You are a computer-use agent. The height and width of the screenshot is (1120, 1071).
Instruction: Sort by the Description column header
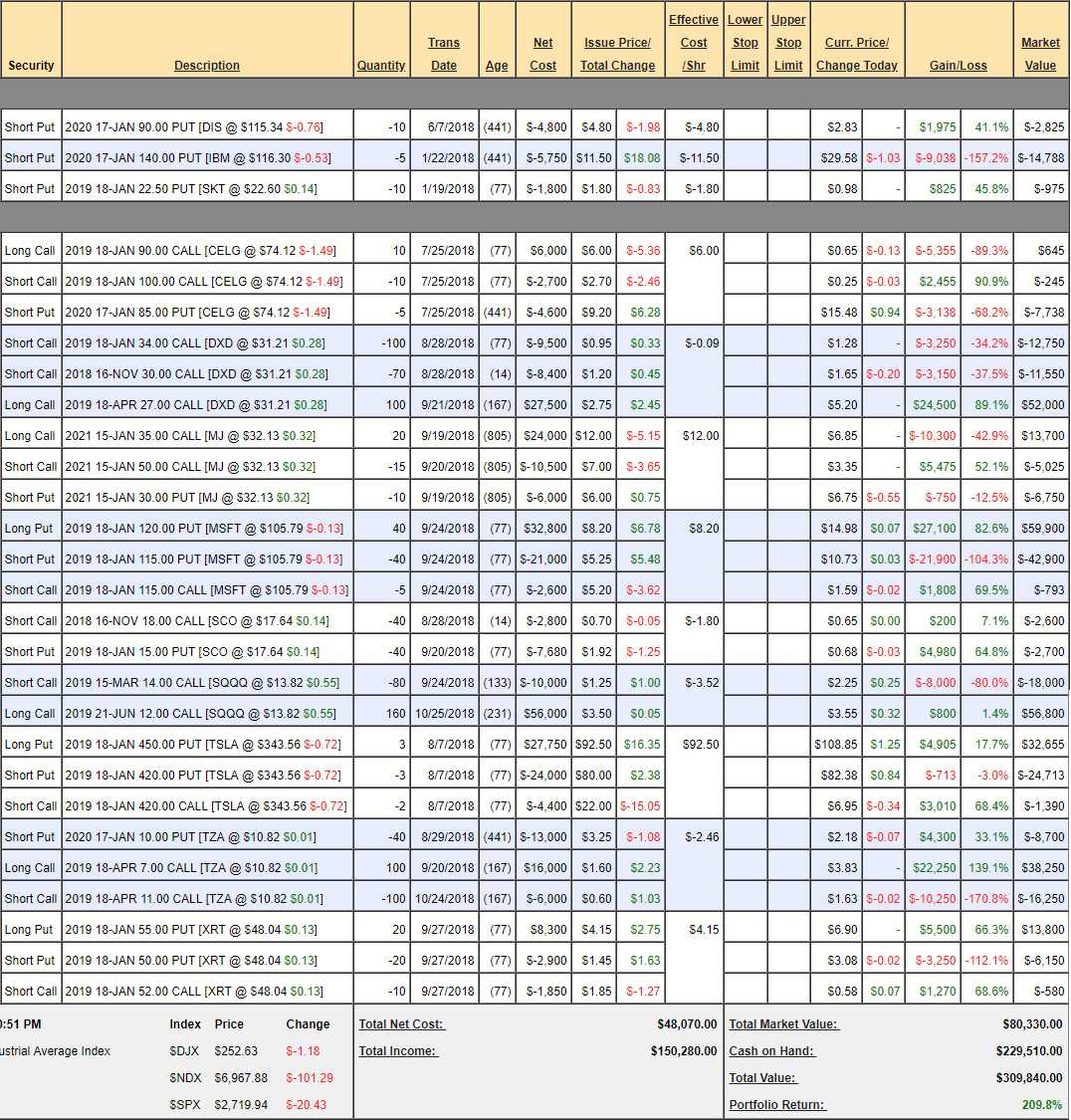(206, 66)
